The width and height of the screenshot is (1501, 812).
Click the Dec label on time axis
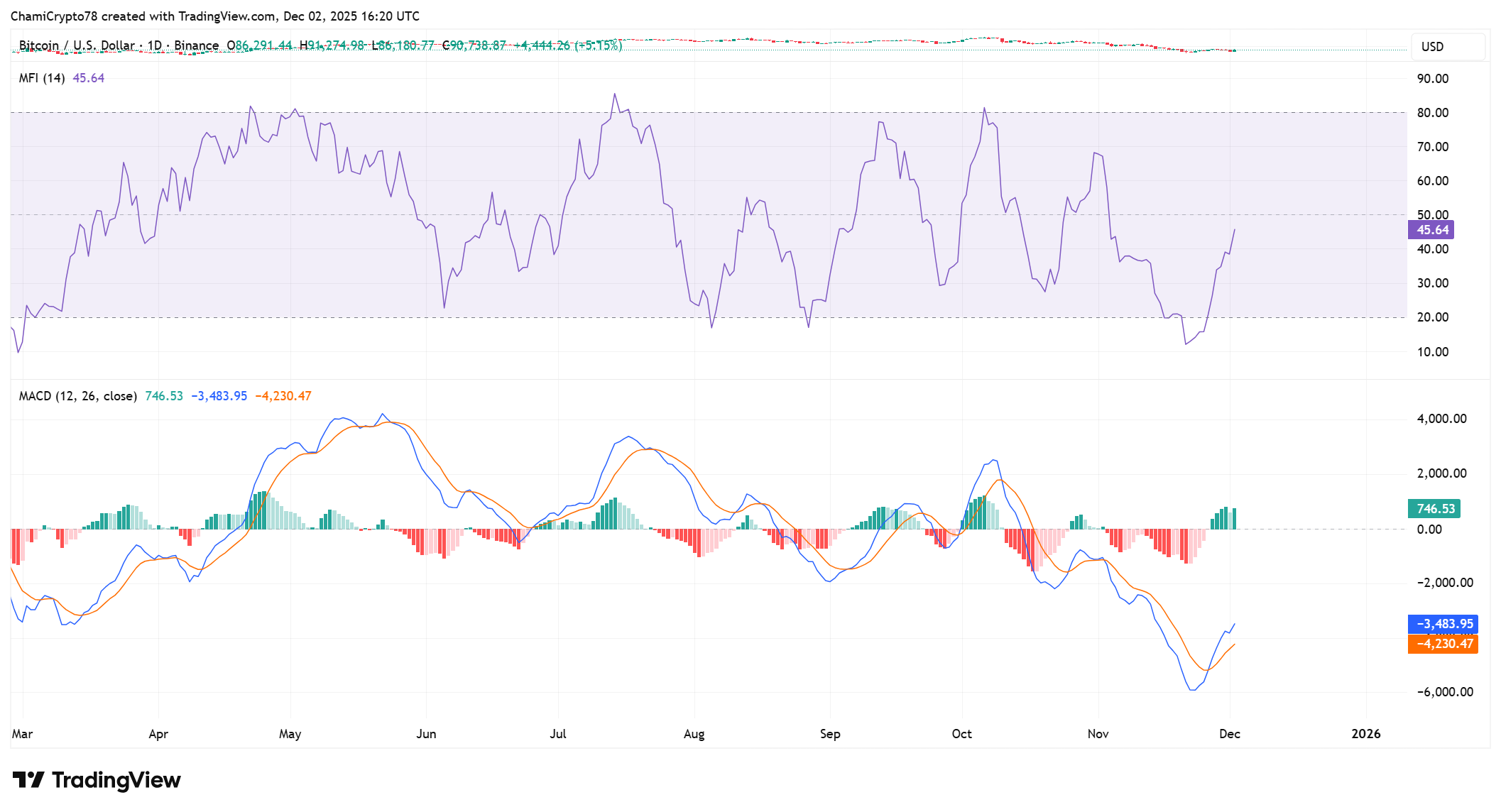(x=1229, y=734)
